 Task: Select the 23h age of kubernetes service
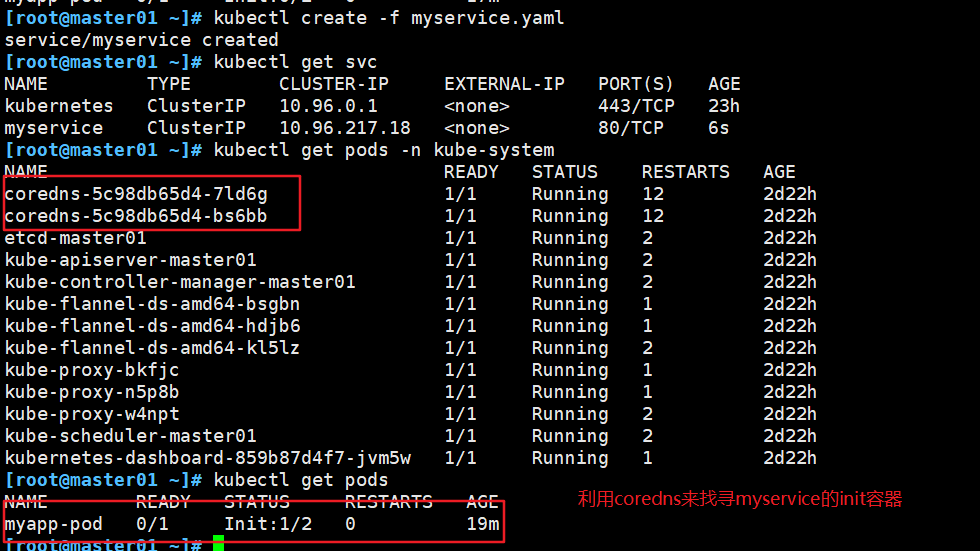[724, 106]
